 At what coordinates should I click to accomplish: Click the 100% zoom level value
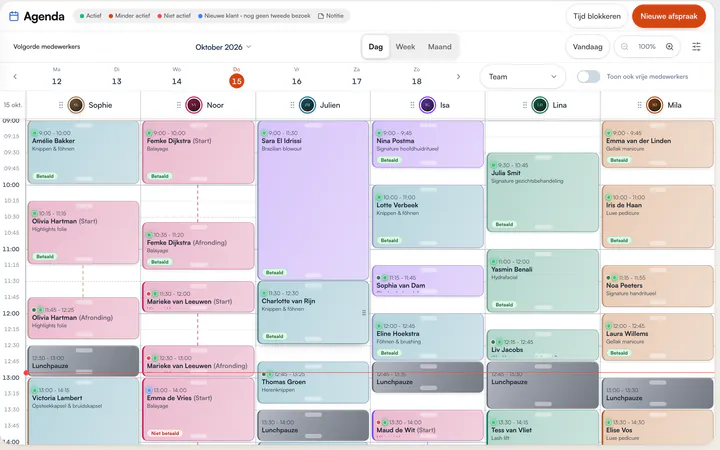[647, 47]
